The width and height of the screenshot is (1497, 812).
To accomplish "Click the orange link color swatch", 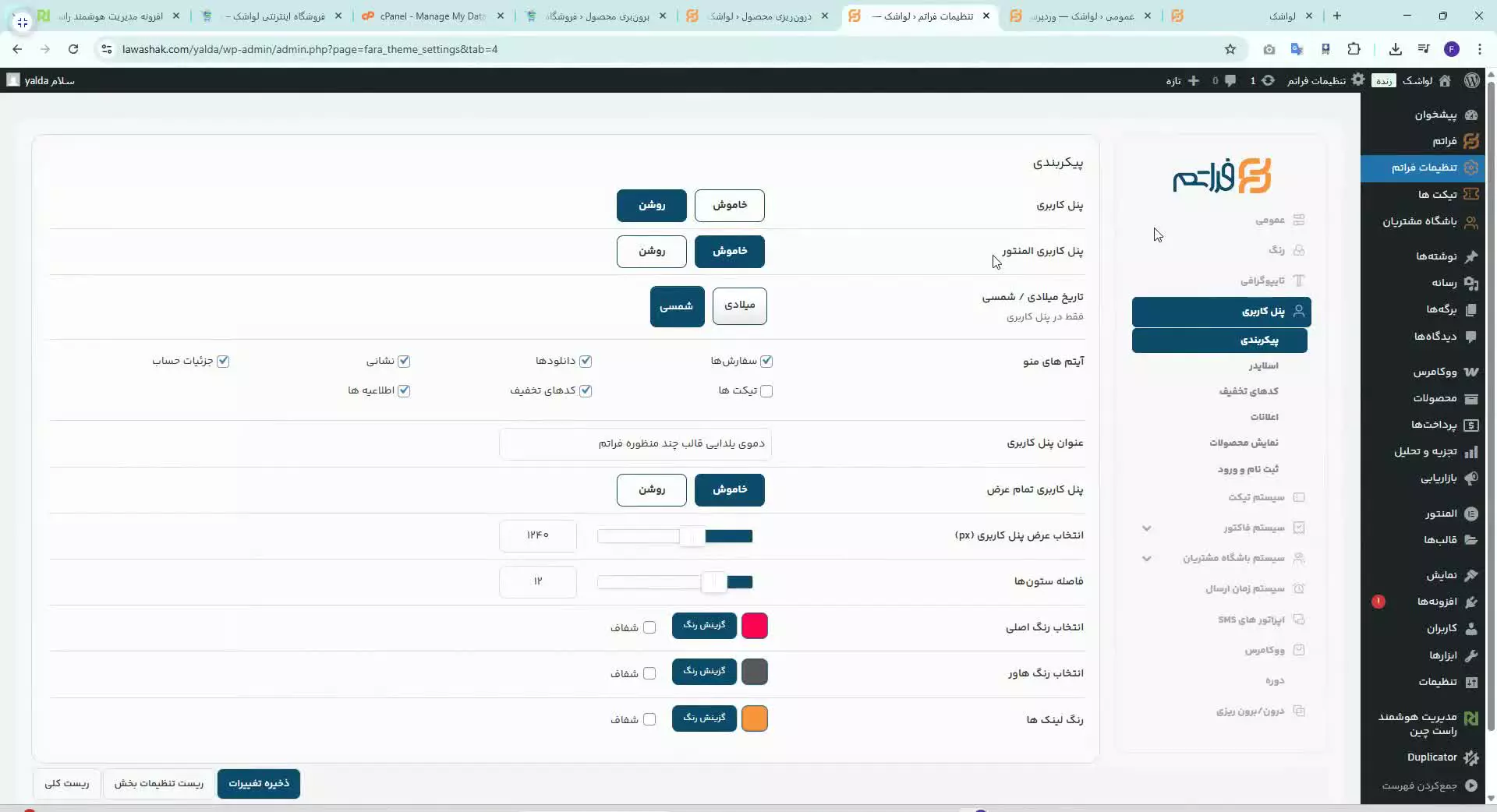I will point(754,718).
